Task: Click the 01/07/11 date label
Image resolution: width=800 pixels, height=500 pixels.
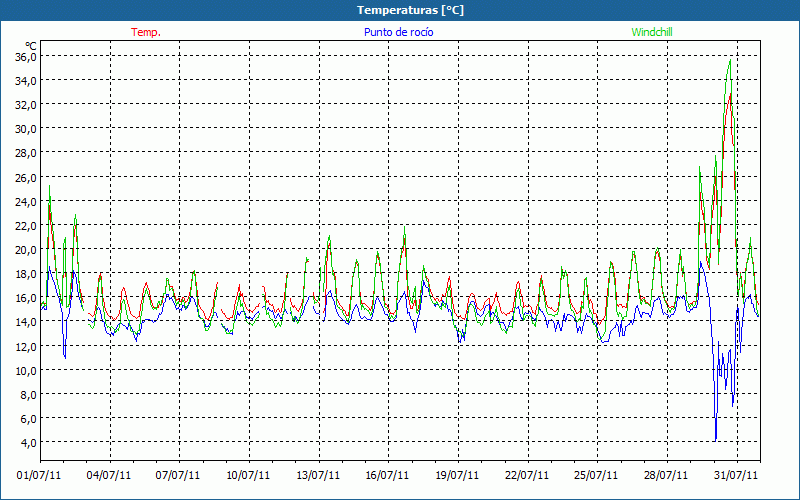Action: pyautogui.click(x=39, y=475)
